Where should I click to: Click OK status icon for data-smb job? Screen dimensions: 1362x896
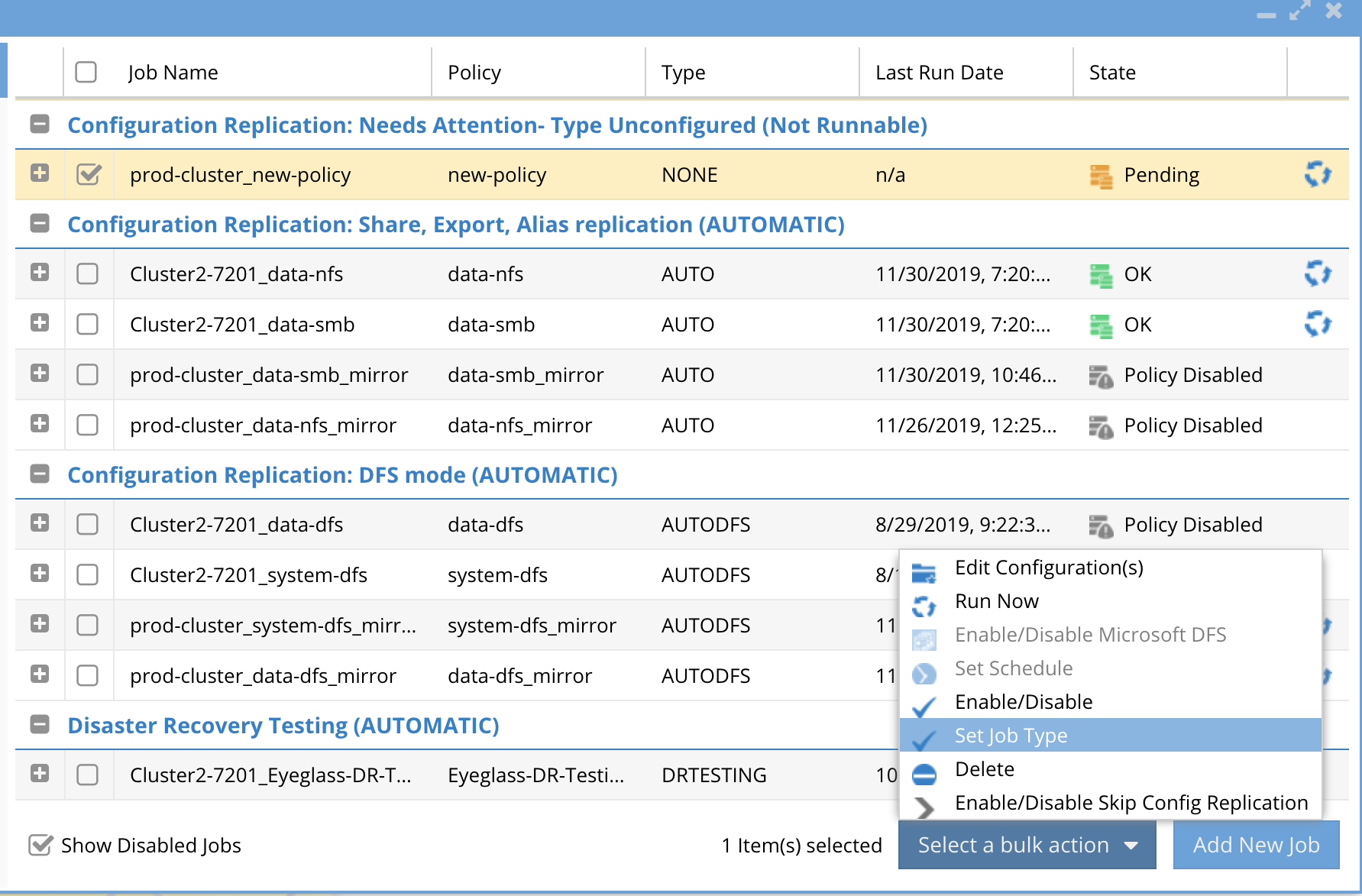(1101, 325)
